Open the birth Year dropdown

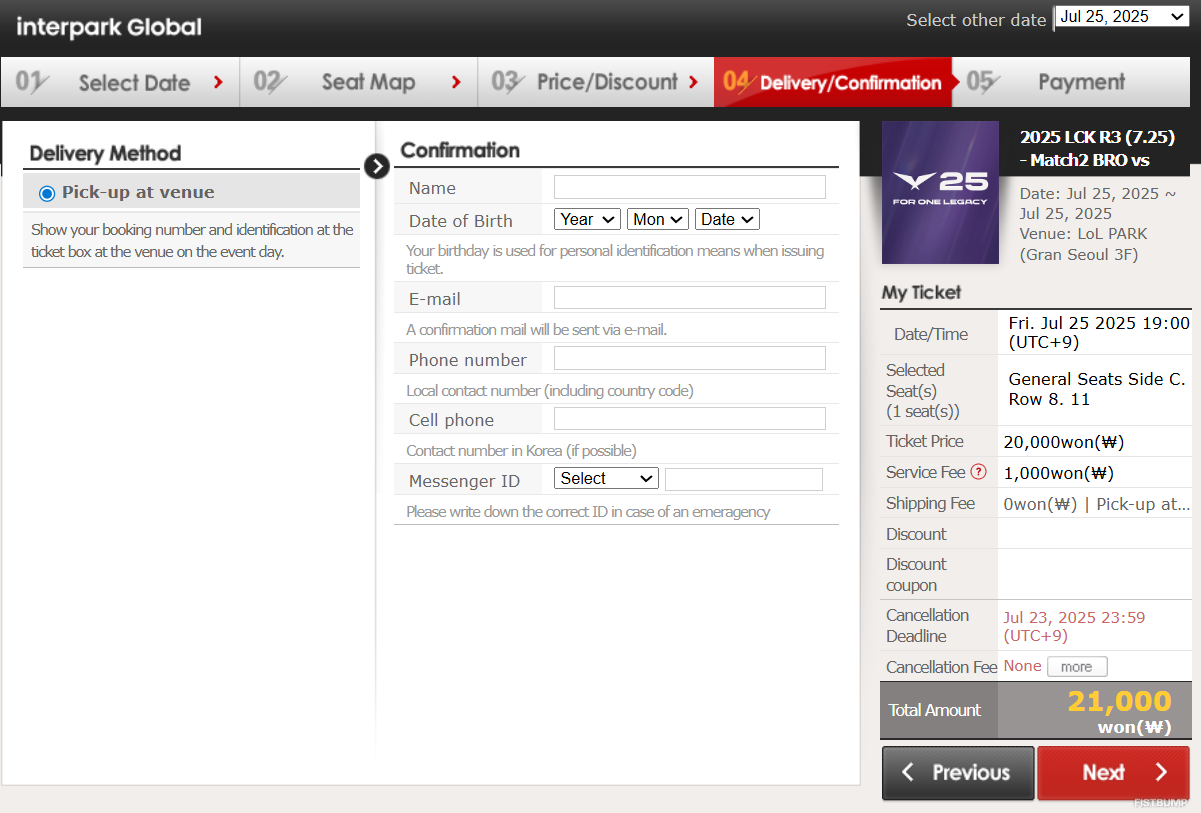coord(587,219)
